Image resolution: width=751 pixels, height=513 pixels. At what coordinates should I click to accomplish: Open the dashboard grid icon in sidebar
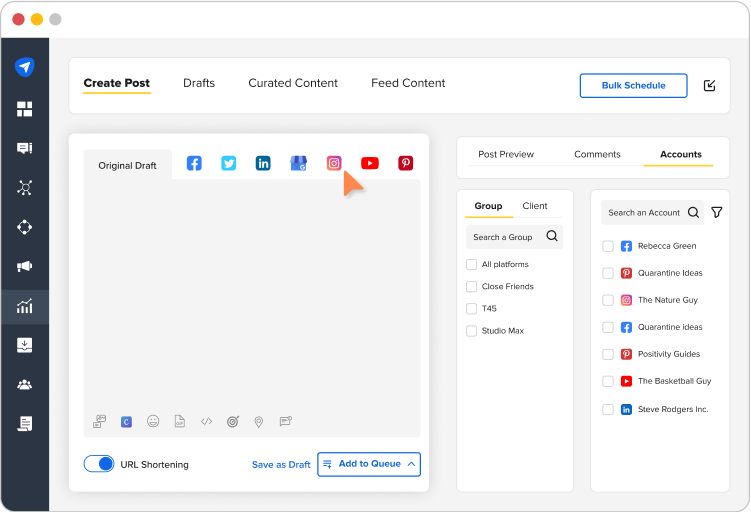point(24,109)
